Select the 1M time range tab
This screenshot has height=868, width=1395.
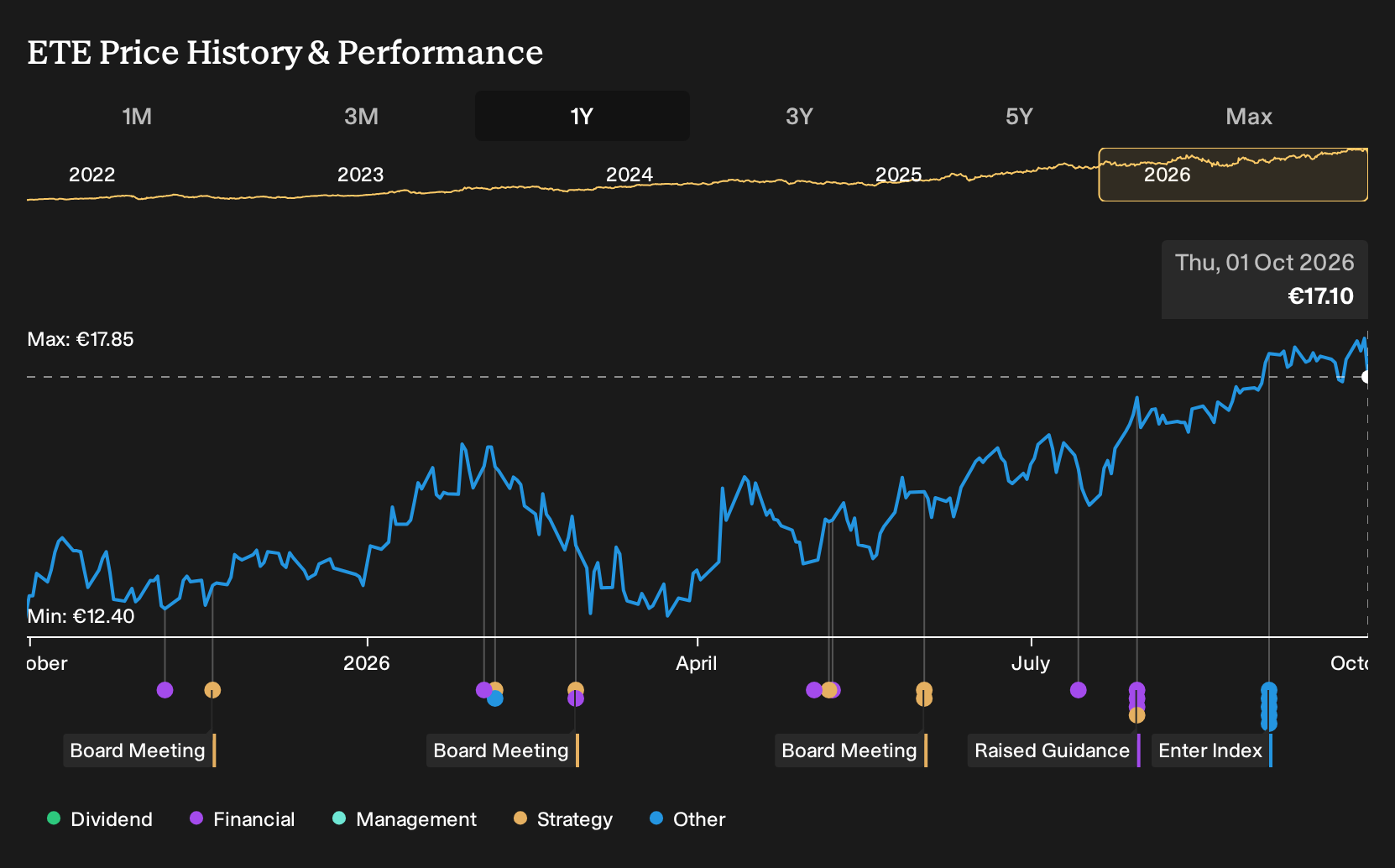(137, 117)
